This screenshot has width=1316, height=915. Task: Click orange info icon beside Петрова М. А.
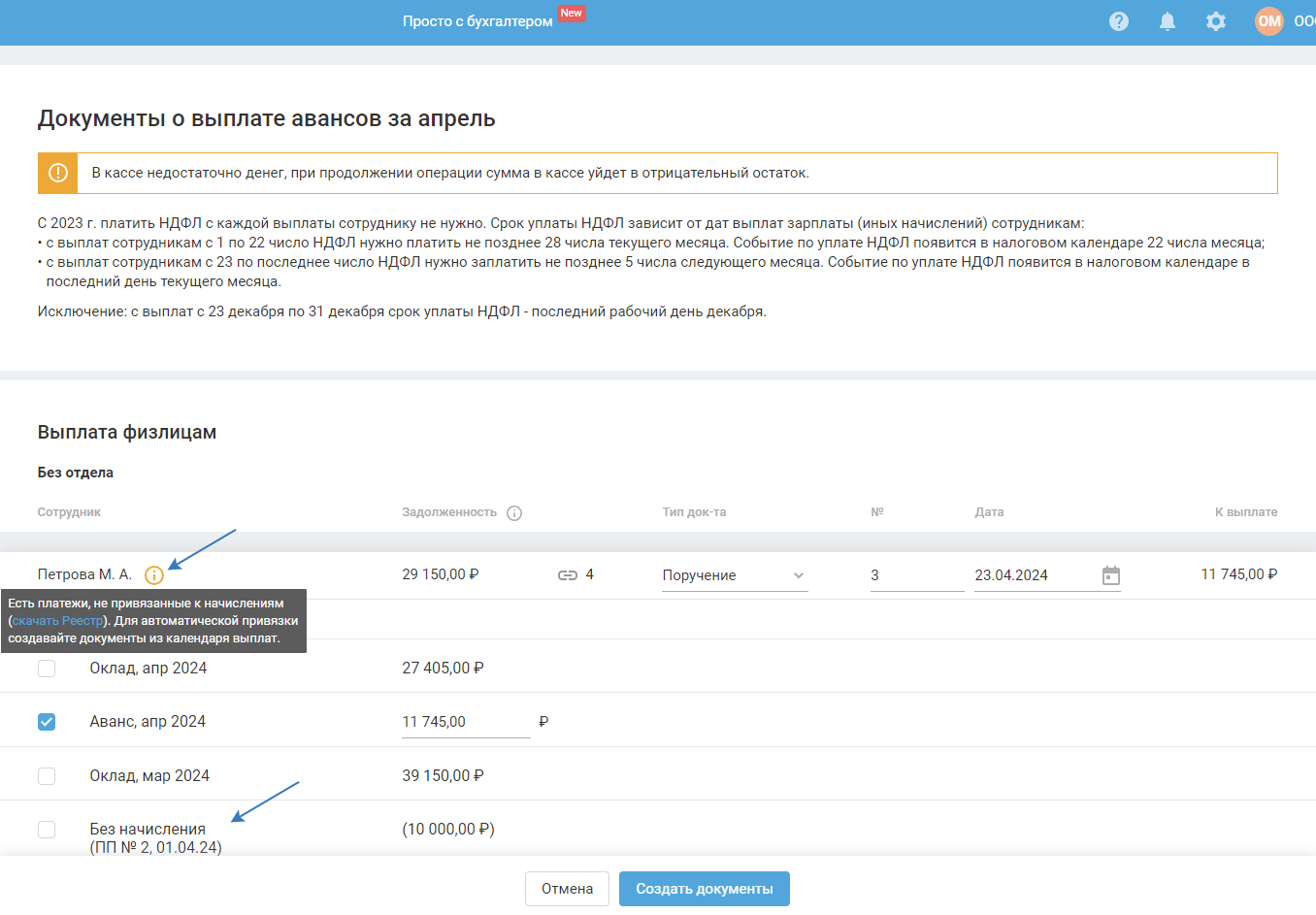point(153,575)
